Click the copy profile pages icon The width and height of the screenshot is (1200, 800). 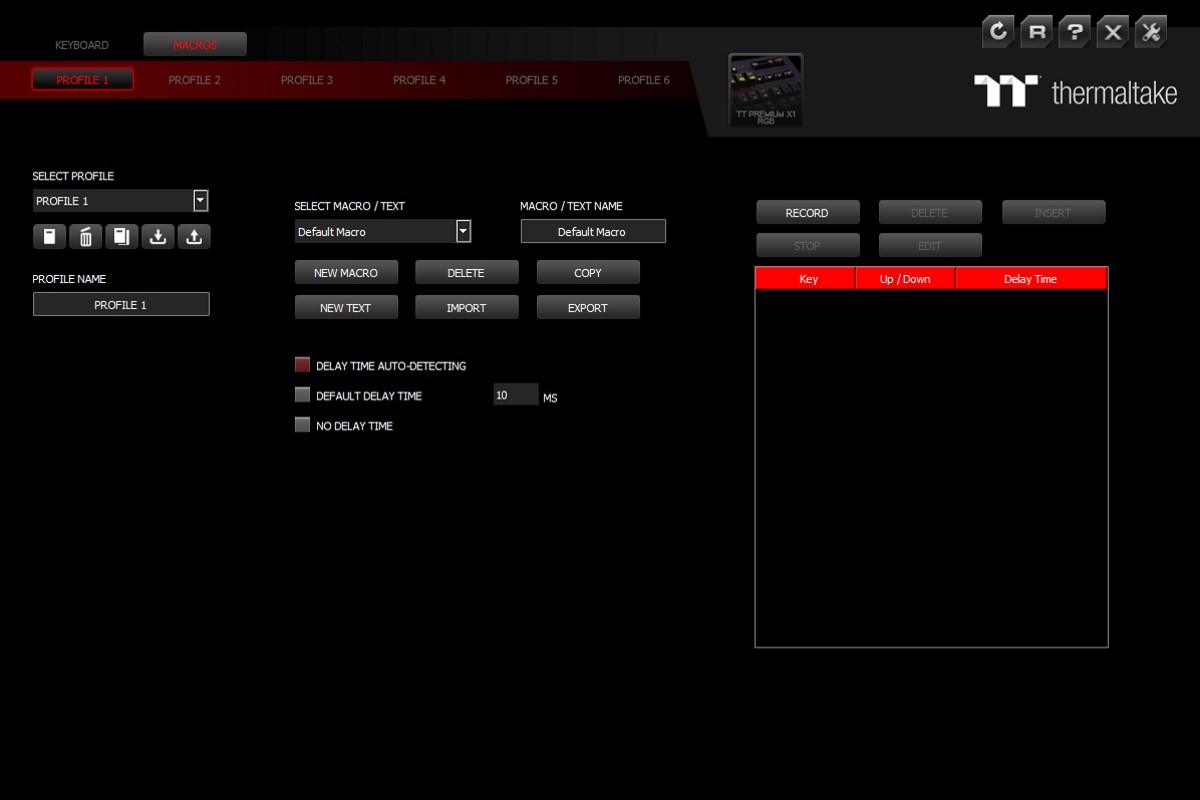pyautogui.click(x=121, y=237)
